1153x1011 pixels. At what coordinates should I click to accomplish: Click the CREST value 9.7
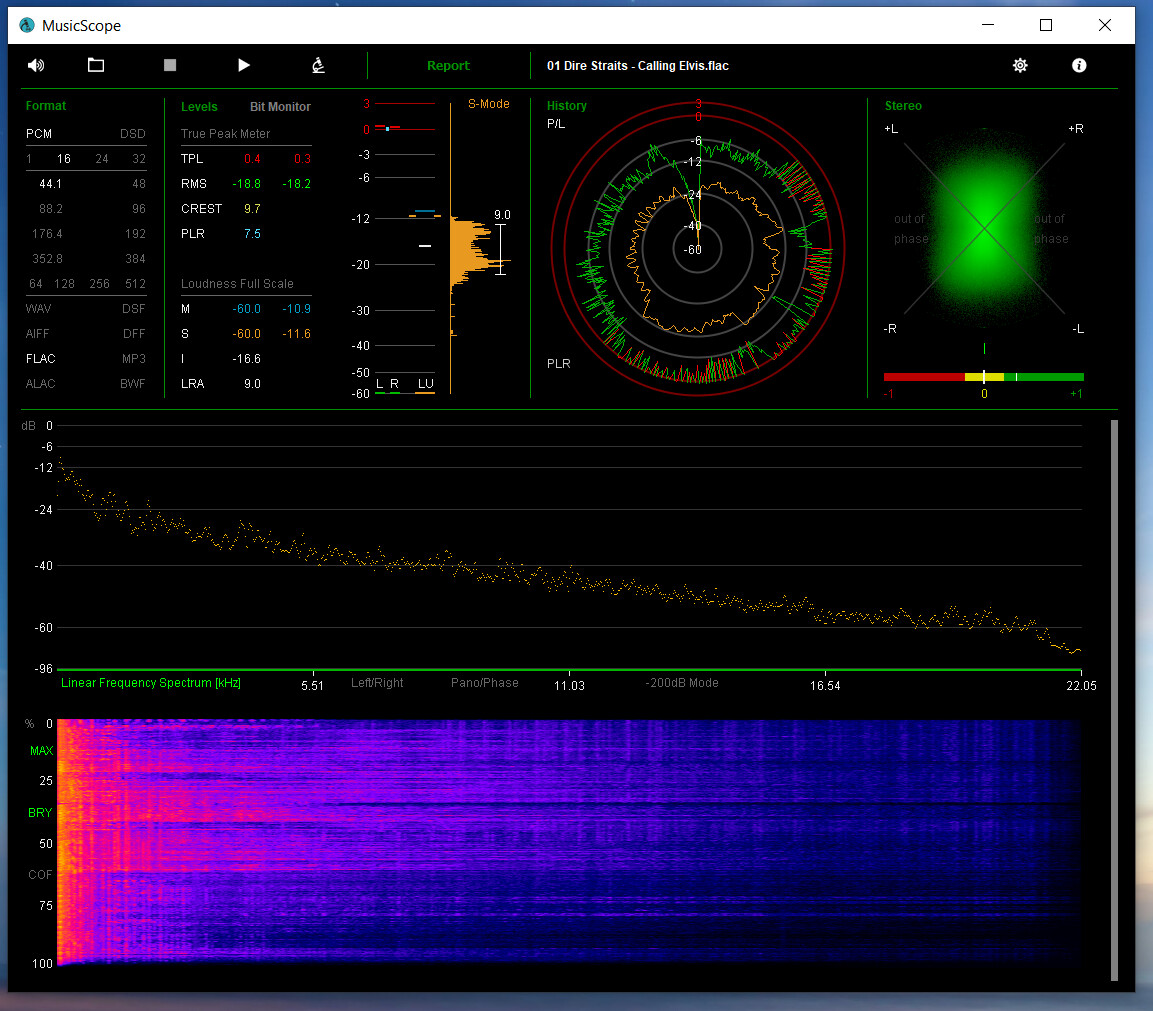252,209
